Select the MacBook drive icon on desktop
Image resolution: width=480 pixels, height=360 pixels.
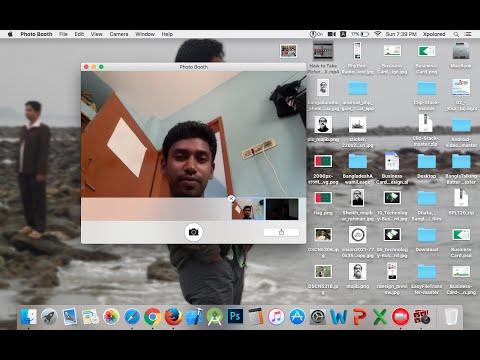coord(461,51)
